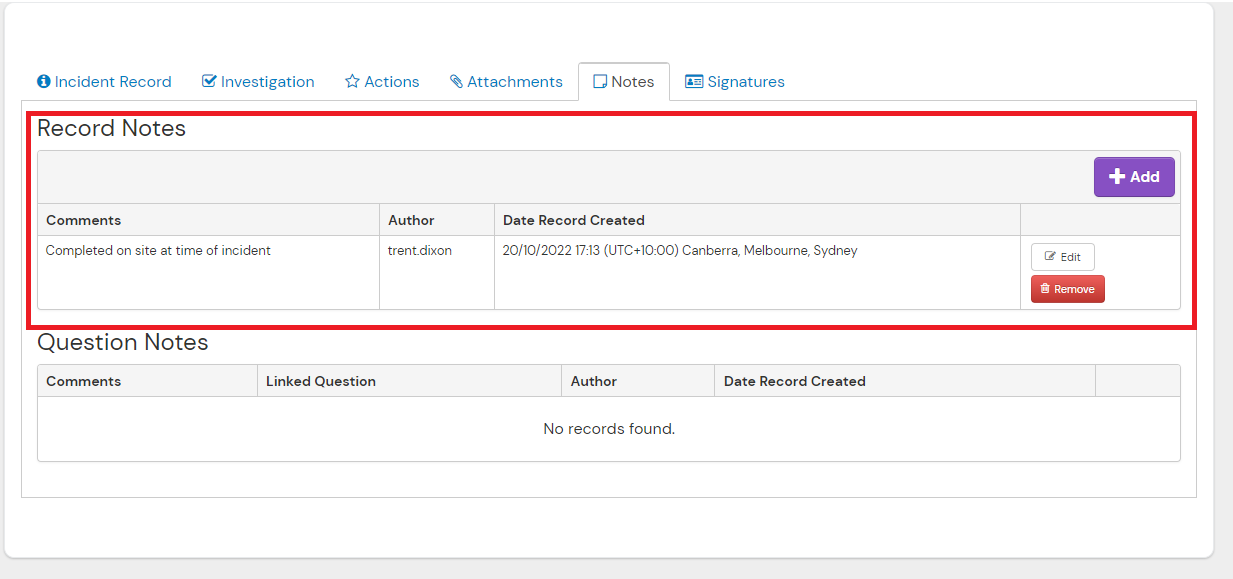This screenshot has height=579, width=1233.
Task: Click Author column header in Record Notes
Action: click(411, 220)
